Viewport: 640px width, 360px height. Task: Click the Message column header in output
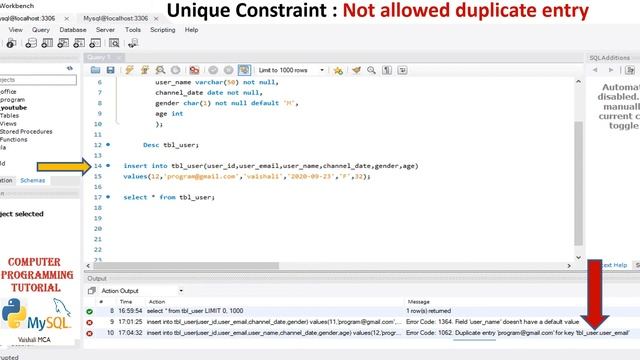click(418, 302)
